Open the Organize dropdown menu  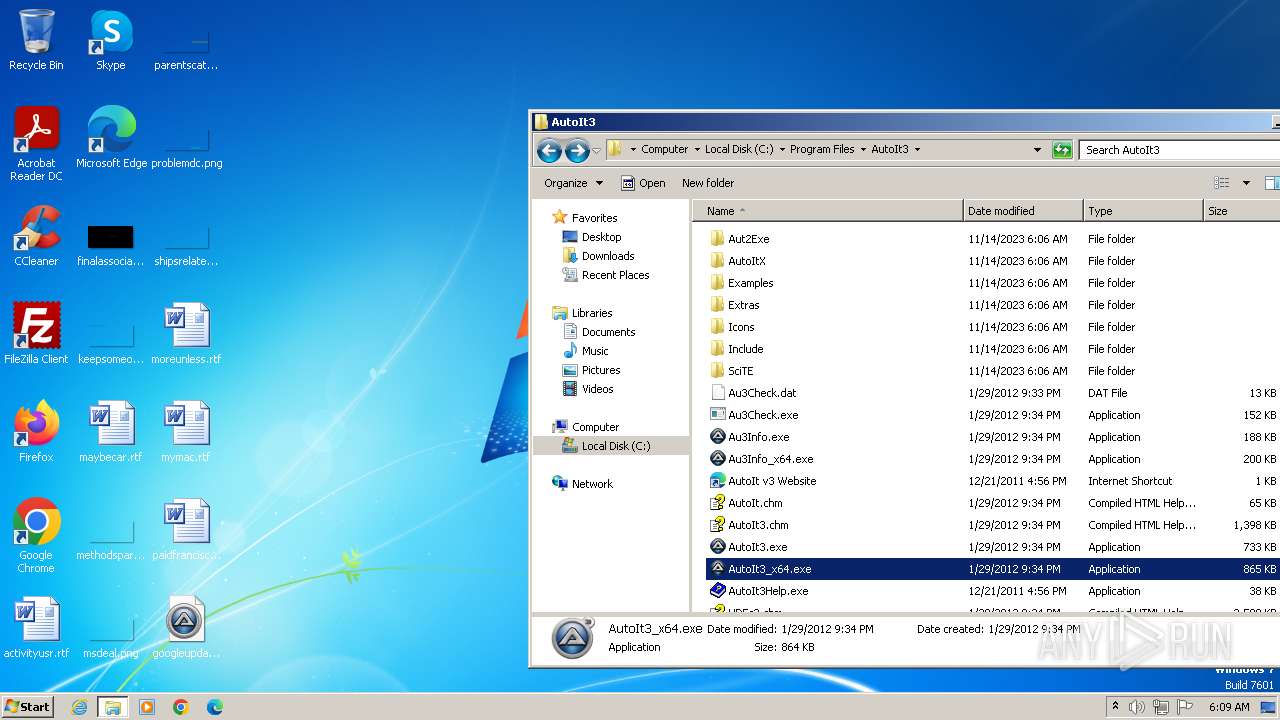[573, 183]
